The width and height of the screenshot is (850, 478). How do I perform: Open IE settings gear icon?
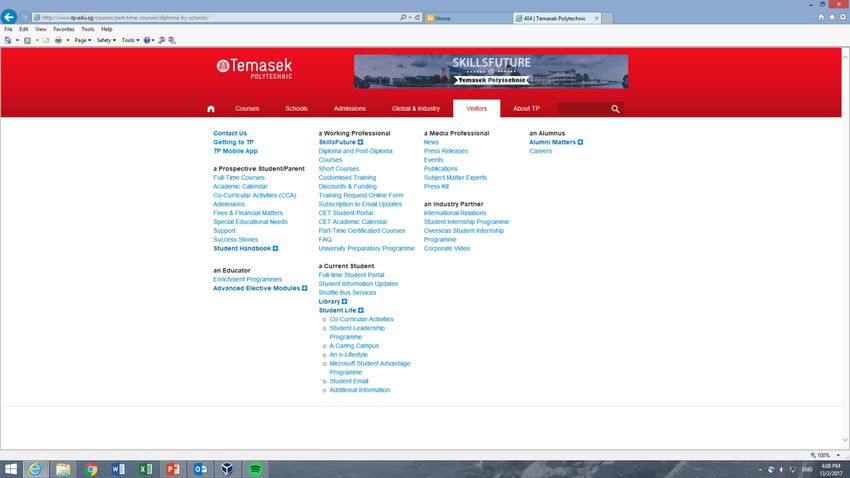tap(843, 17)
